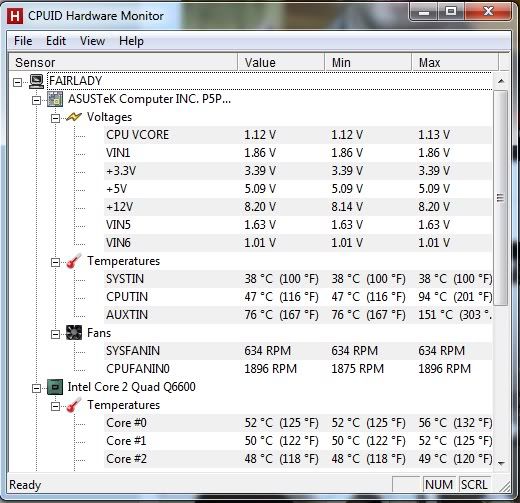Click the vertical scrollbar thumb
The width and height of the screenshot is (520, 503).
pyautogui.click(x=501, y=198)
